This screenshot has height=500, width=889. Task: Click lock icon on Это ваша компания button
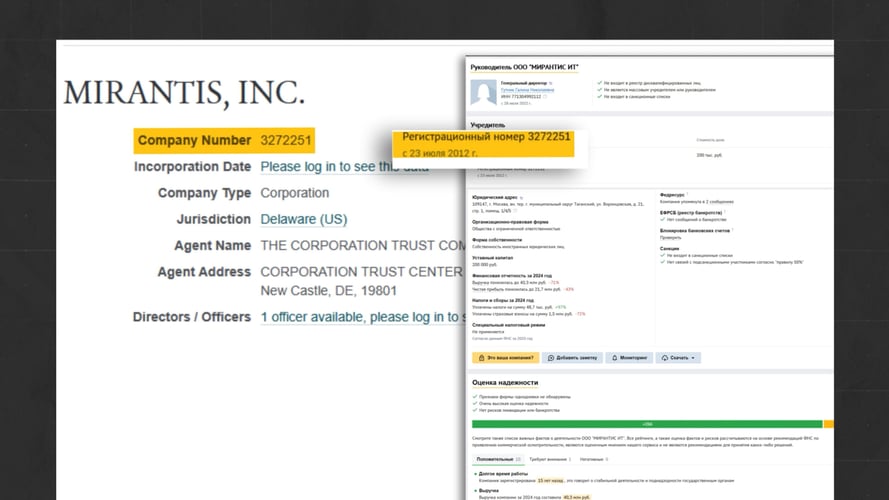[x=481, y=357]
